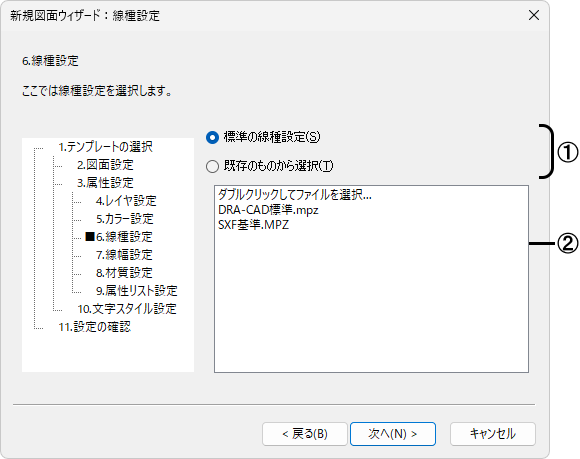The image size is (580, 459).
Task: Click the 次へ(N) button
Action: point(392,433)
